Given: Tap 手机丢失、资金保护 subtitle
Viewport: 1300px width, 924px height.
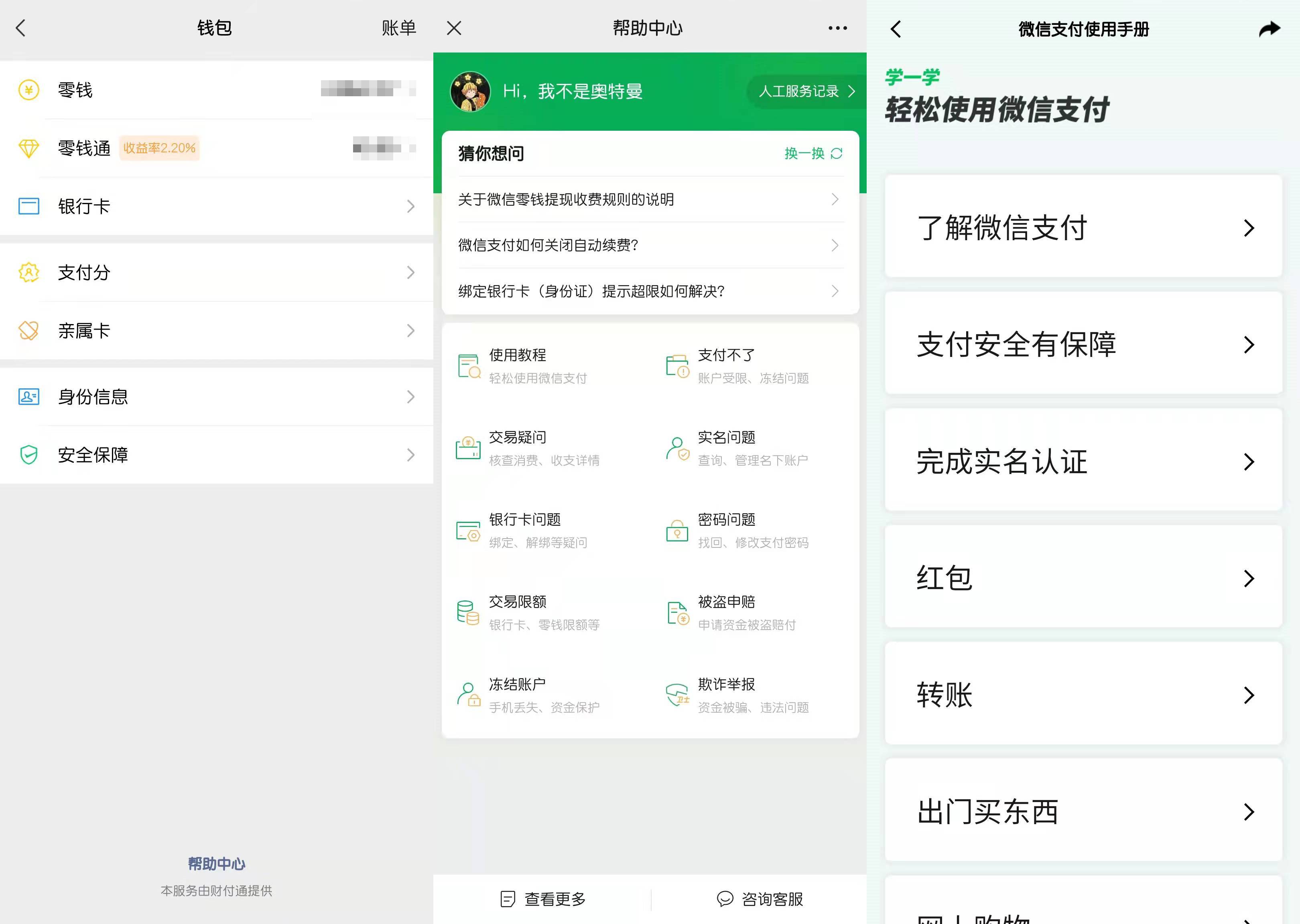Looking at the screenshot, I should (x=544, y=707).
